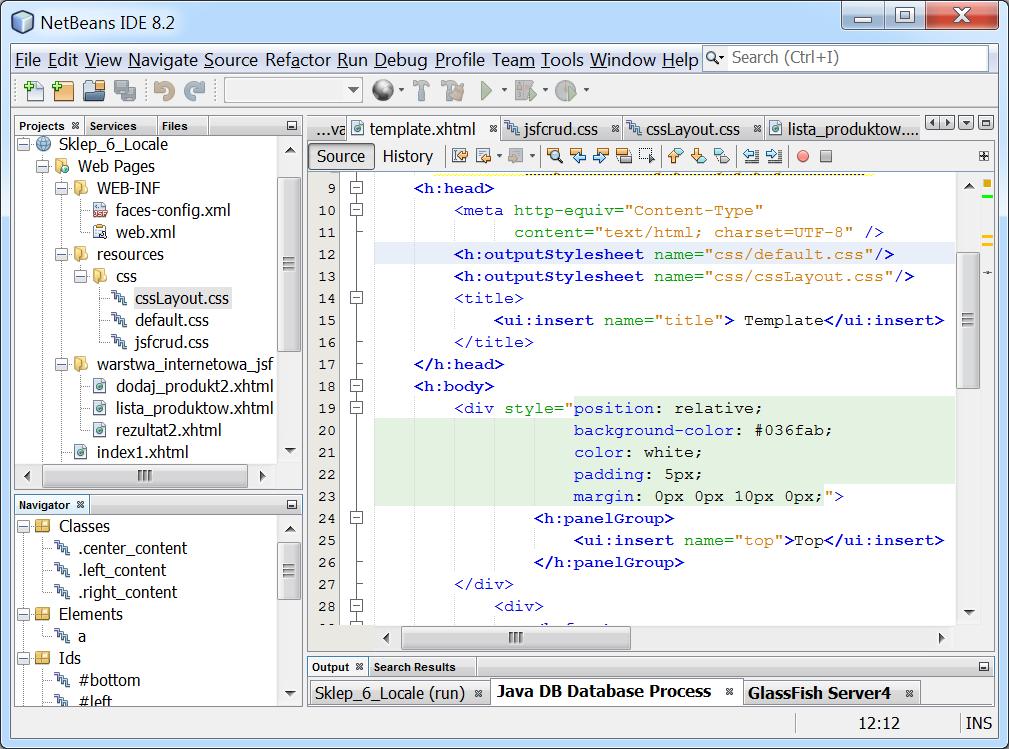
Task: Minimize the Navigator window
Action: click(292, 505)
